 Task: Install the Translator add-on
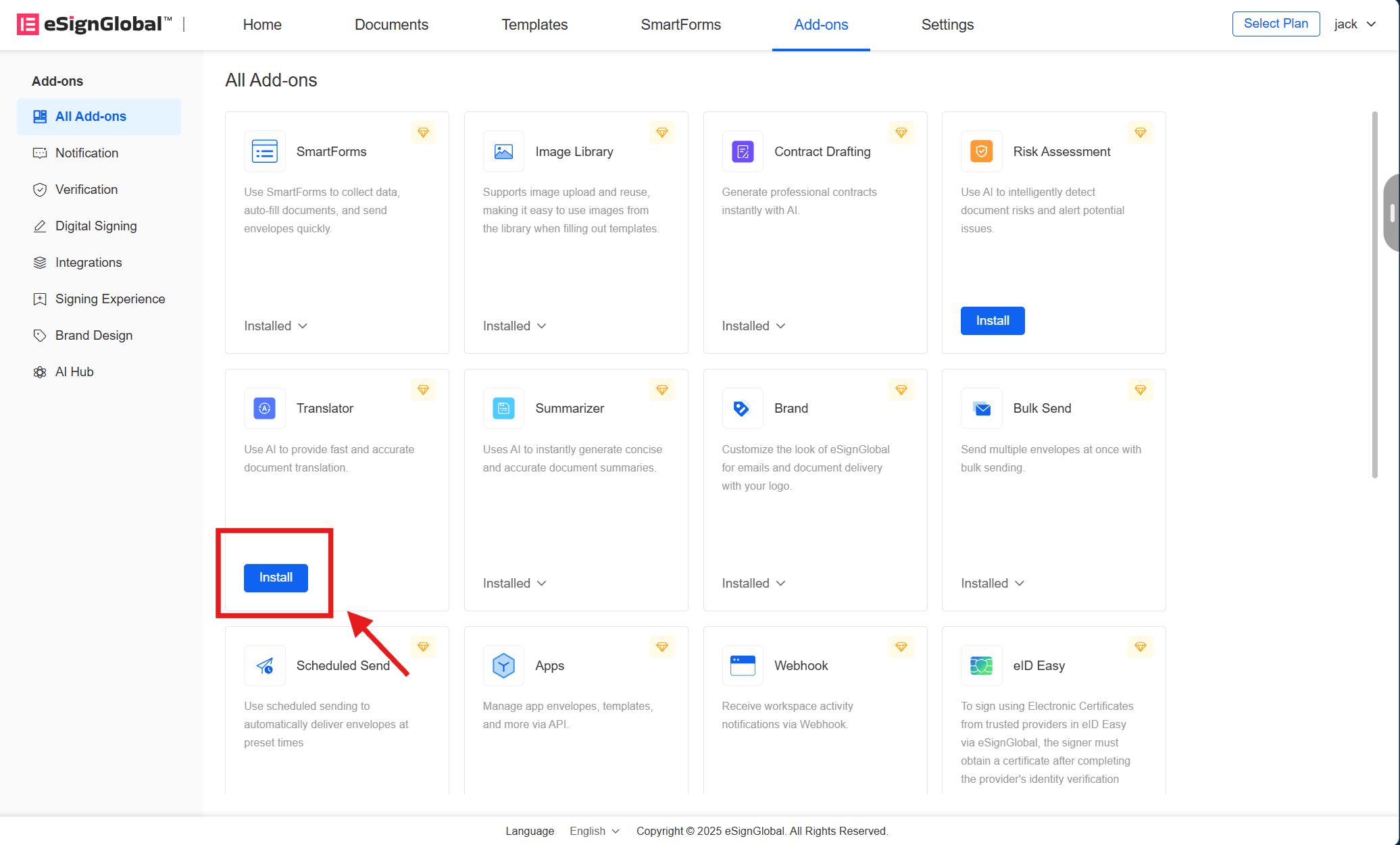click(276, 578)
